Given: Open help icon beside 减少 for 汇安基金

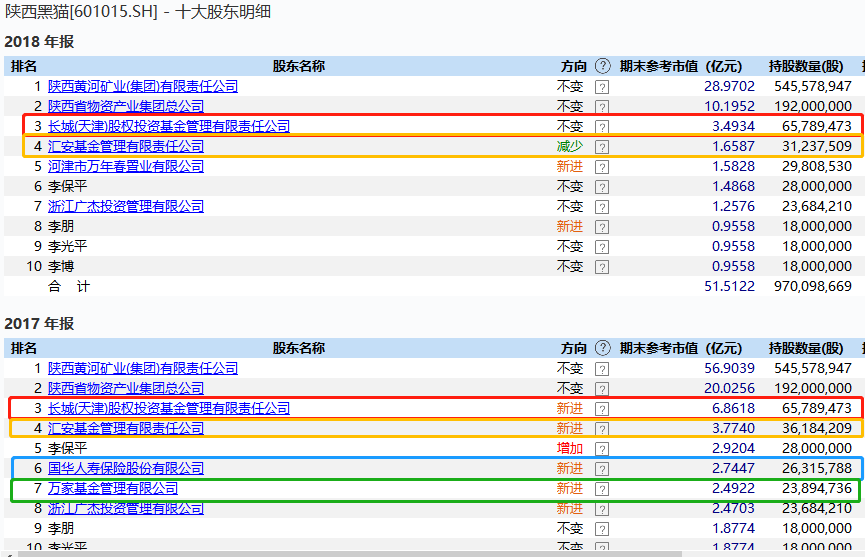Looking at the screenshot, I should click(602, 147).
